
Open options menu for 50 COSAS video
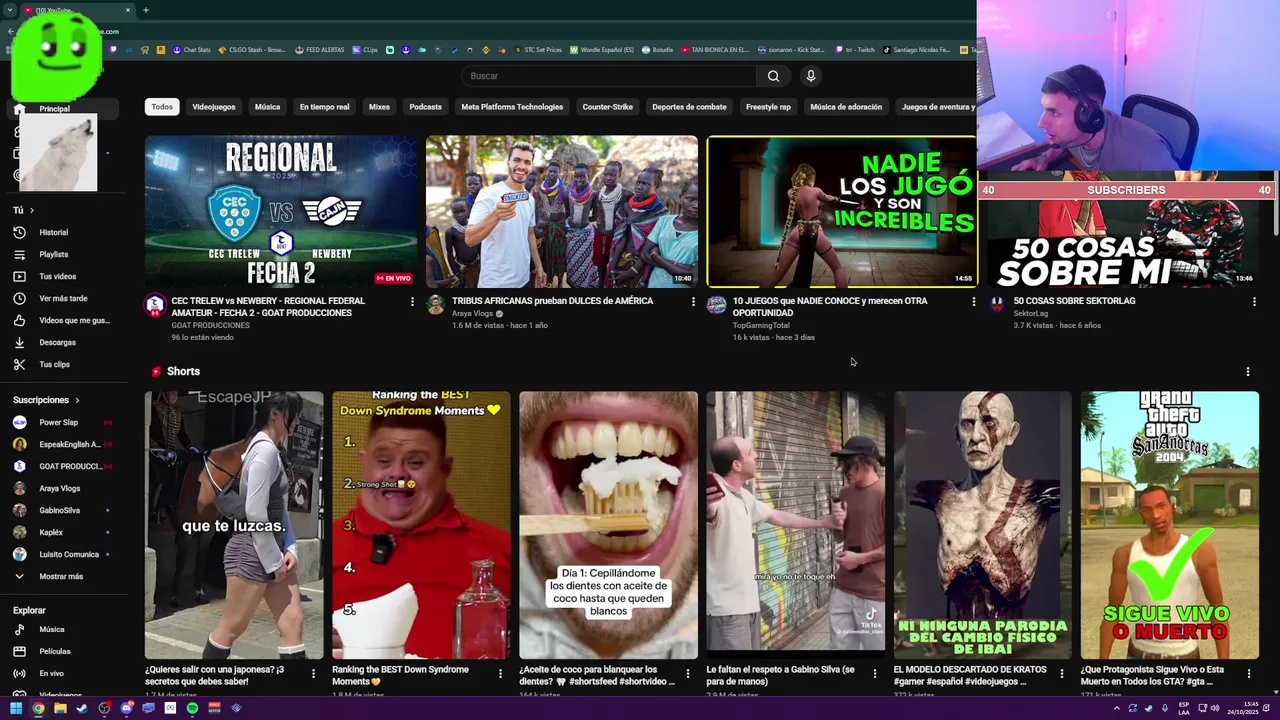(x=1254, y=301)
